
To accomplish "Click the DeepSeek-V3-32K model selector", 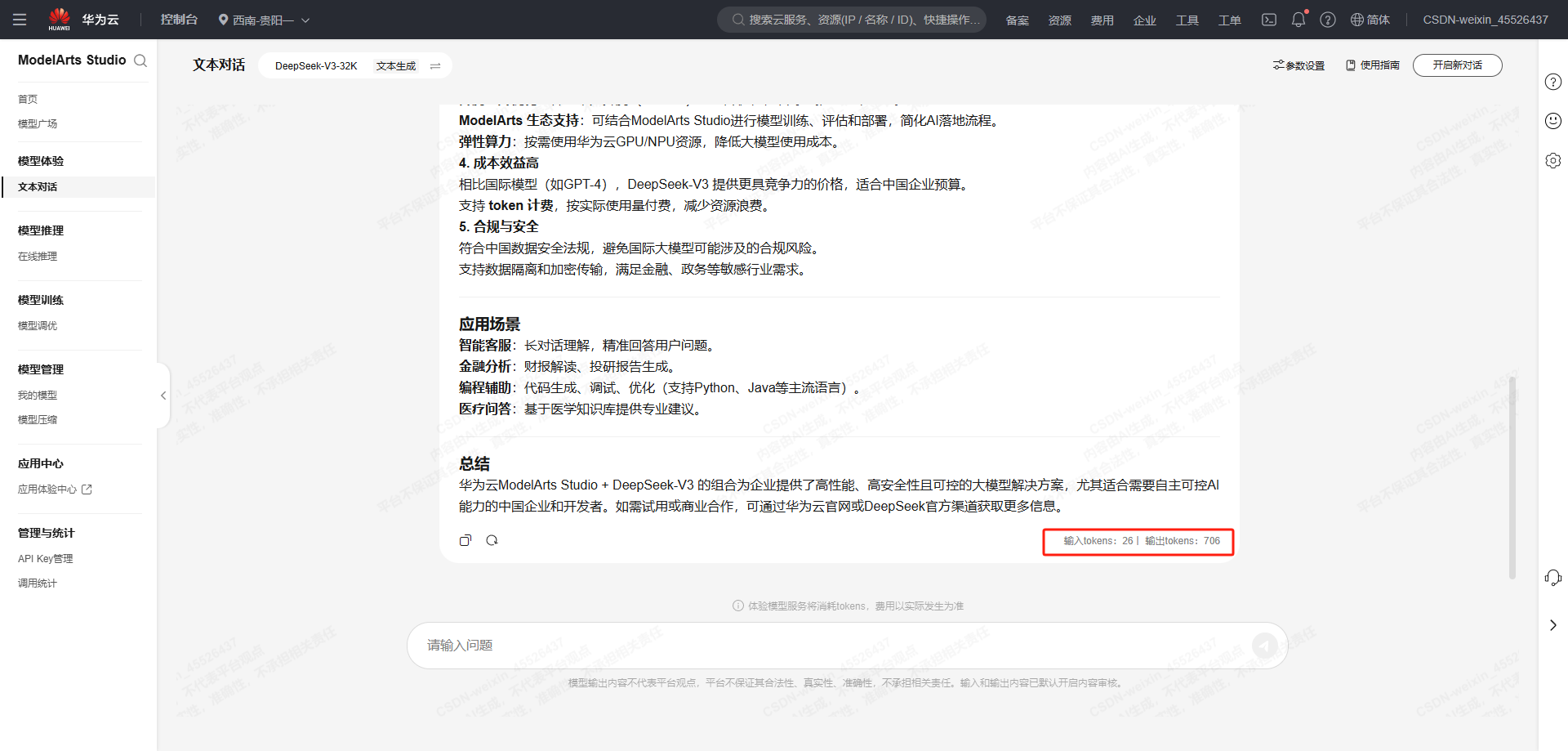I will pos(316,66).
